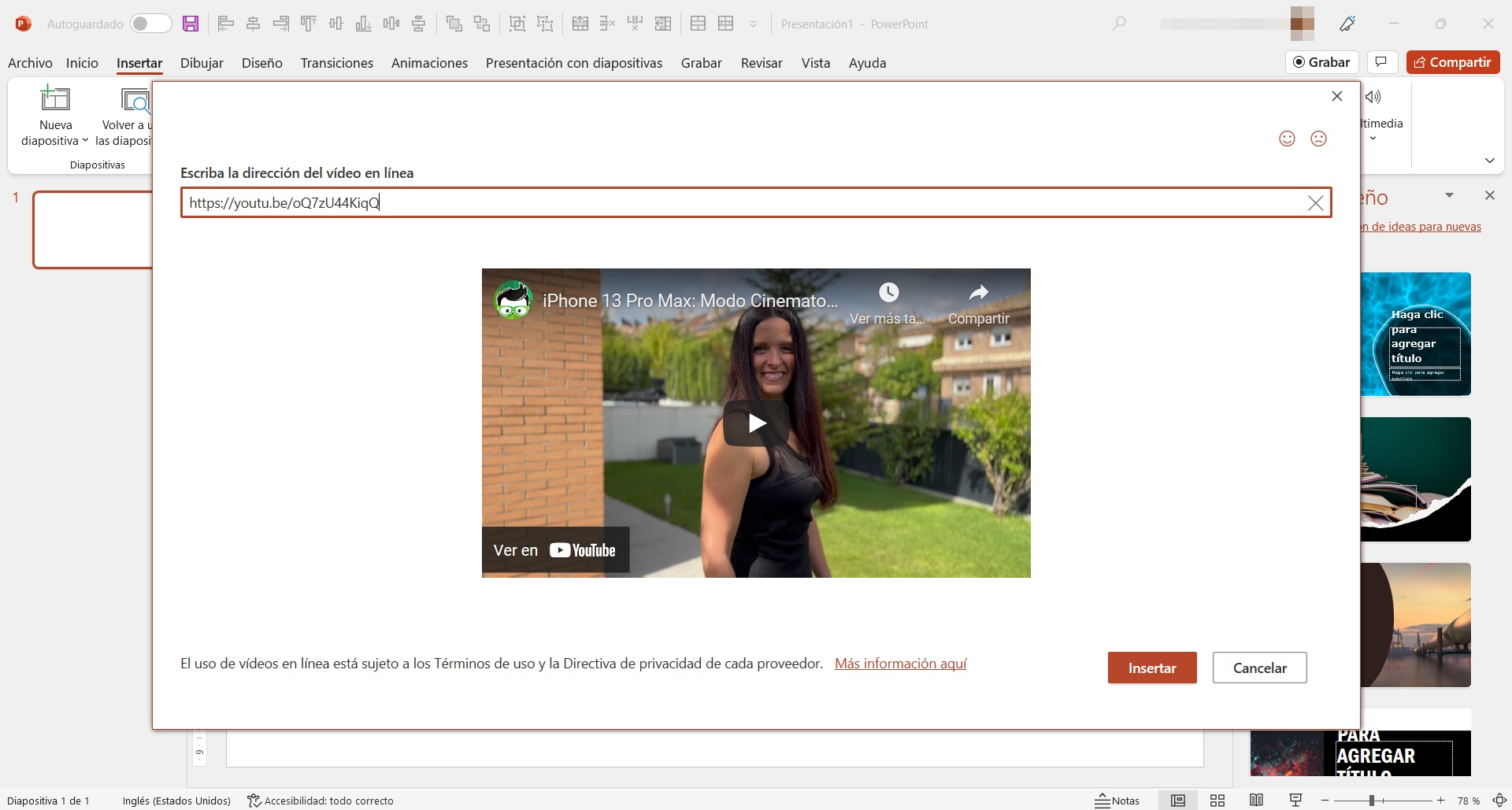Open designer pane options dropdown arrow
The image size is (1512, 810).
(1449, 195)
